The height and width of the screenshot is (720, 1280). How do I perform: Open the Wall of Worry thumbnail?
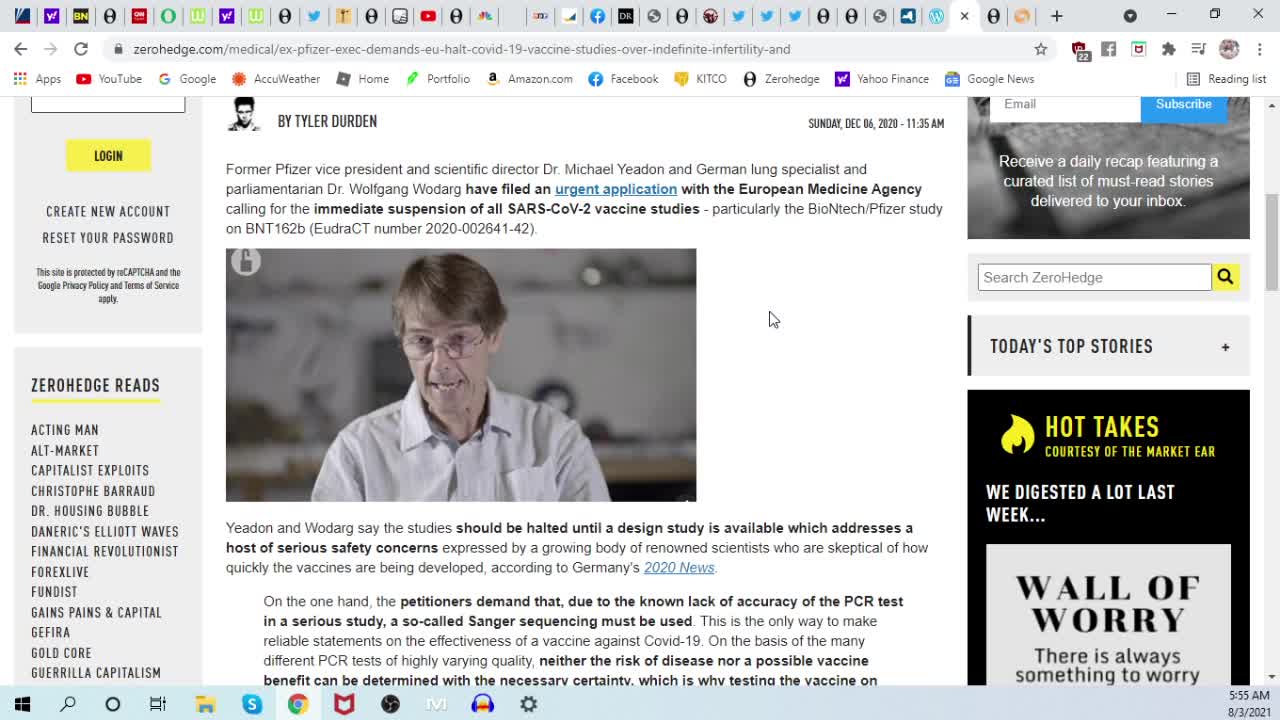(1108, 615)
